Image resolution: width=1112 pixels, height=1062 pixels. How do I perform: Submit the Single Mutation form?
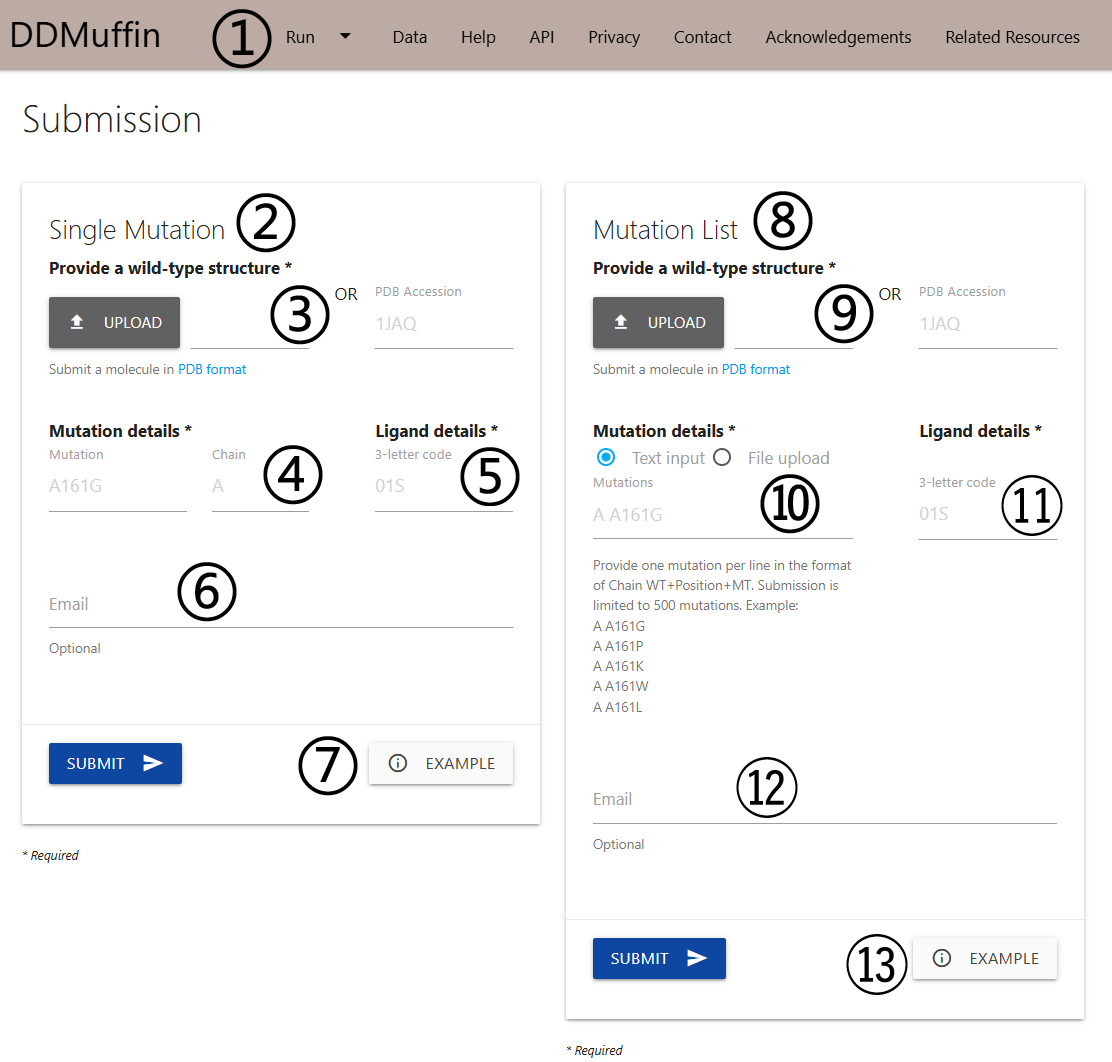[115, 763]
